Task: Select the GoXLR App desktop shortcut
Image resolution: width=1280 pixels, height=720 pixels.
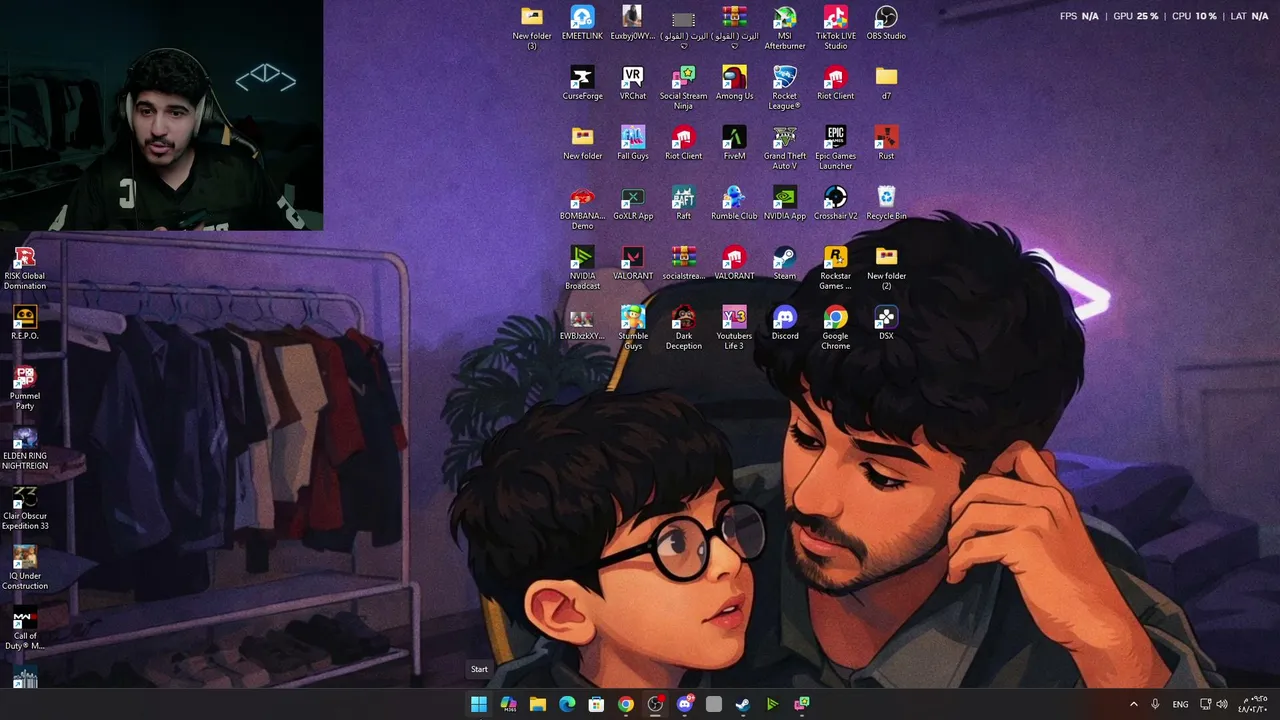Action: pos(633,204)
